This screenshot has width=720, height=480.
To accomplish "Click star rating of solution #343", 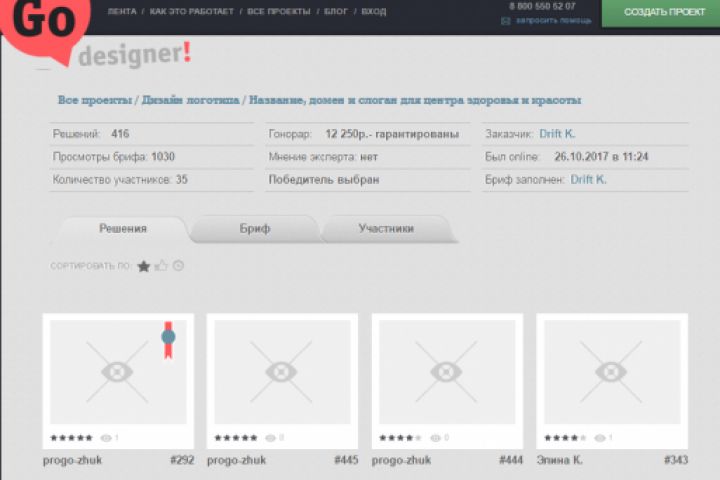I will tap(565, 438).
